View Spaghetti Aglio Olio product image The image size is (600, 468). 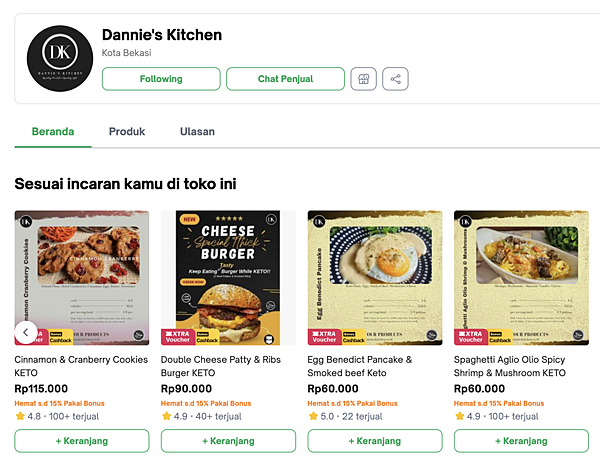(520, 277)
